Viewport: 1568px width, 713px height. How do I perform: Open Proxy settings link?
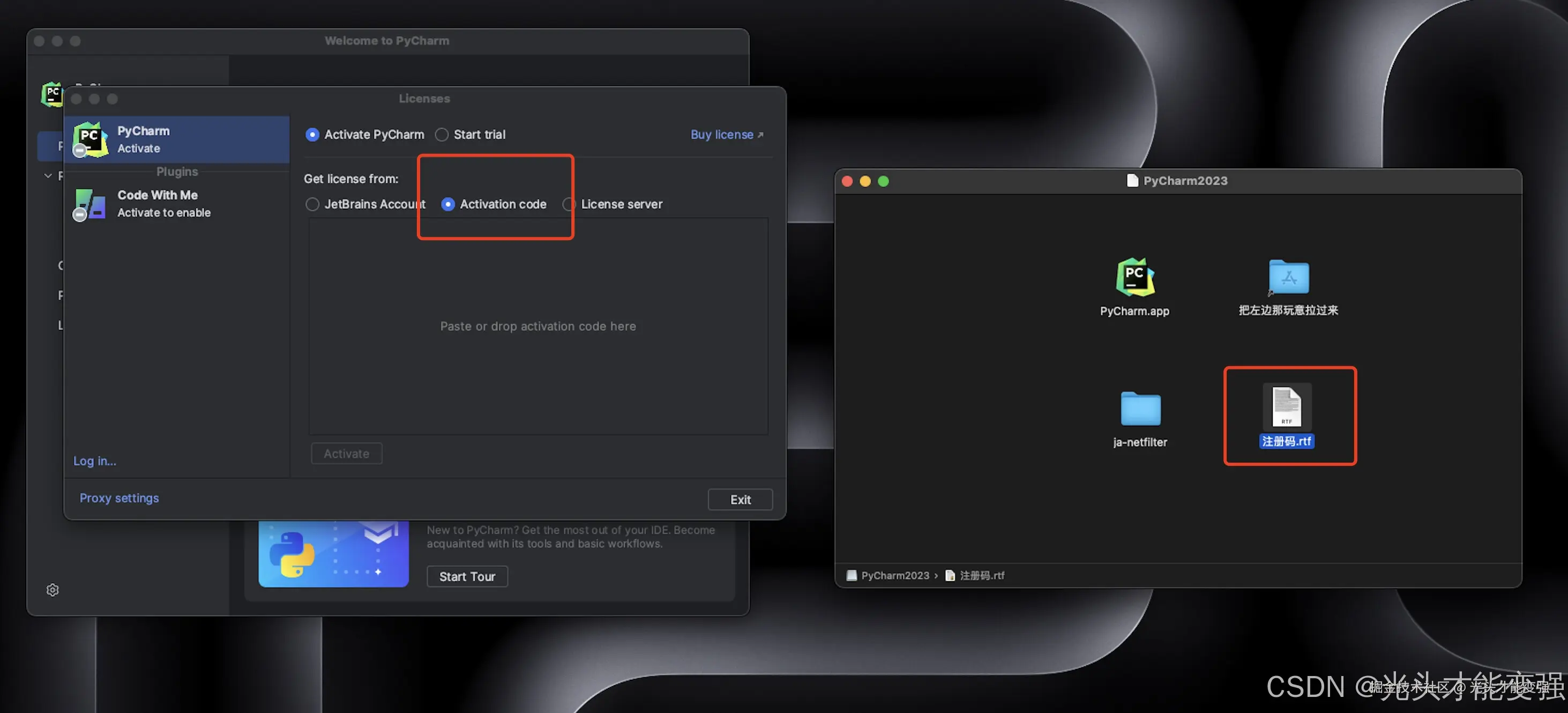click(120, 498)
